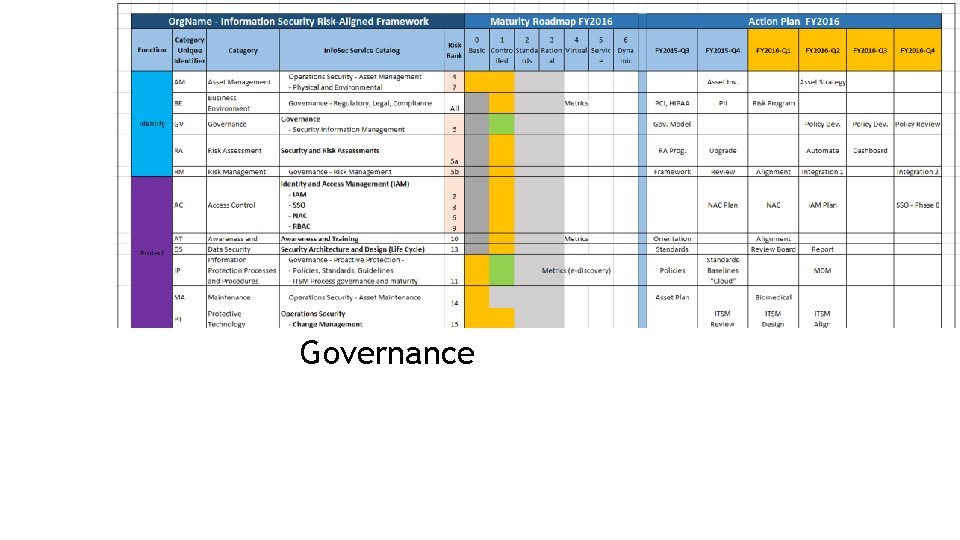Click the Upgrade action cell
Viewport: 960px width, 540px height.
pos(722,151)
